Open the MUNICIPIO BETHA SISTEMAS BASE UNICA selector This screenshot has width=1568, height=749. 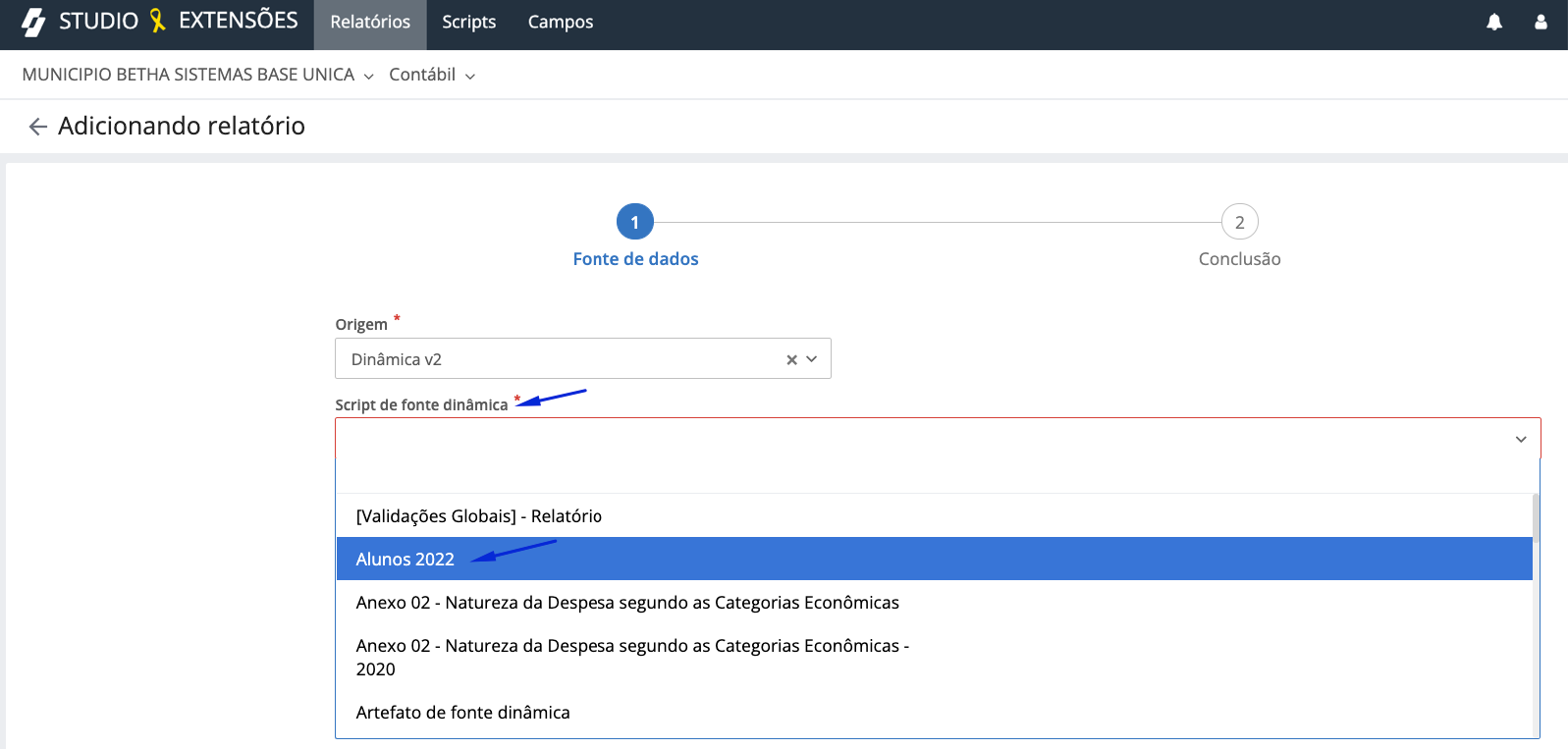coord(197,75)
